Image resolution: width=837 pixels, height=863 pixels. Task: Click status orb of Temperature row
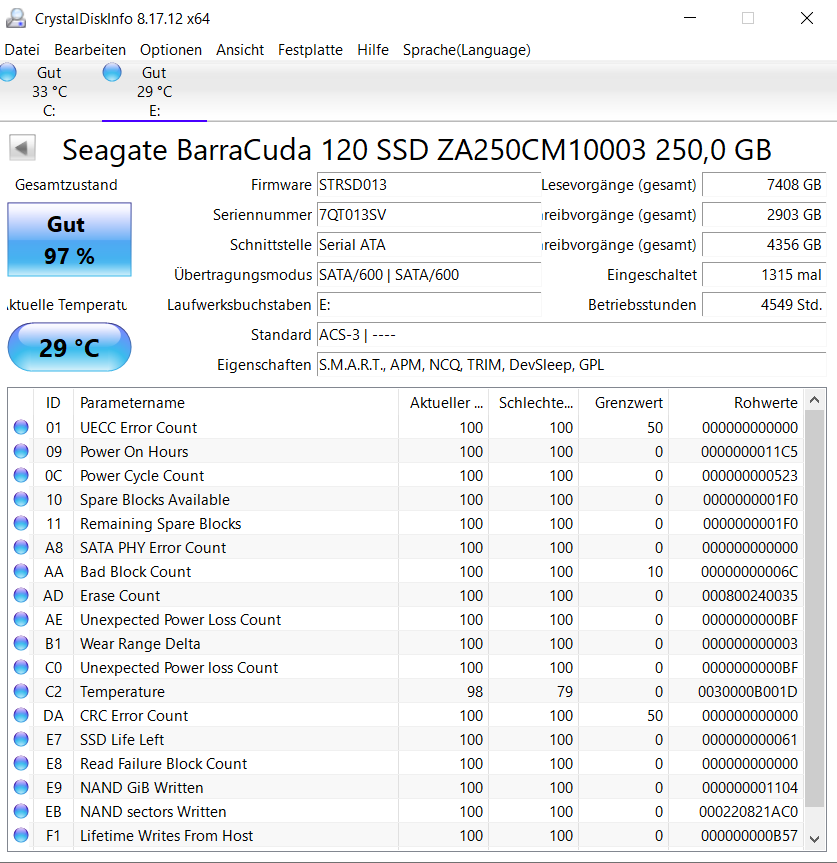[21, 691]
